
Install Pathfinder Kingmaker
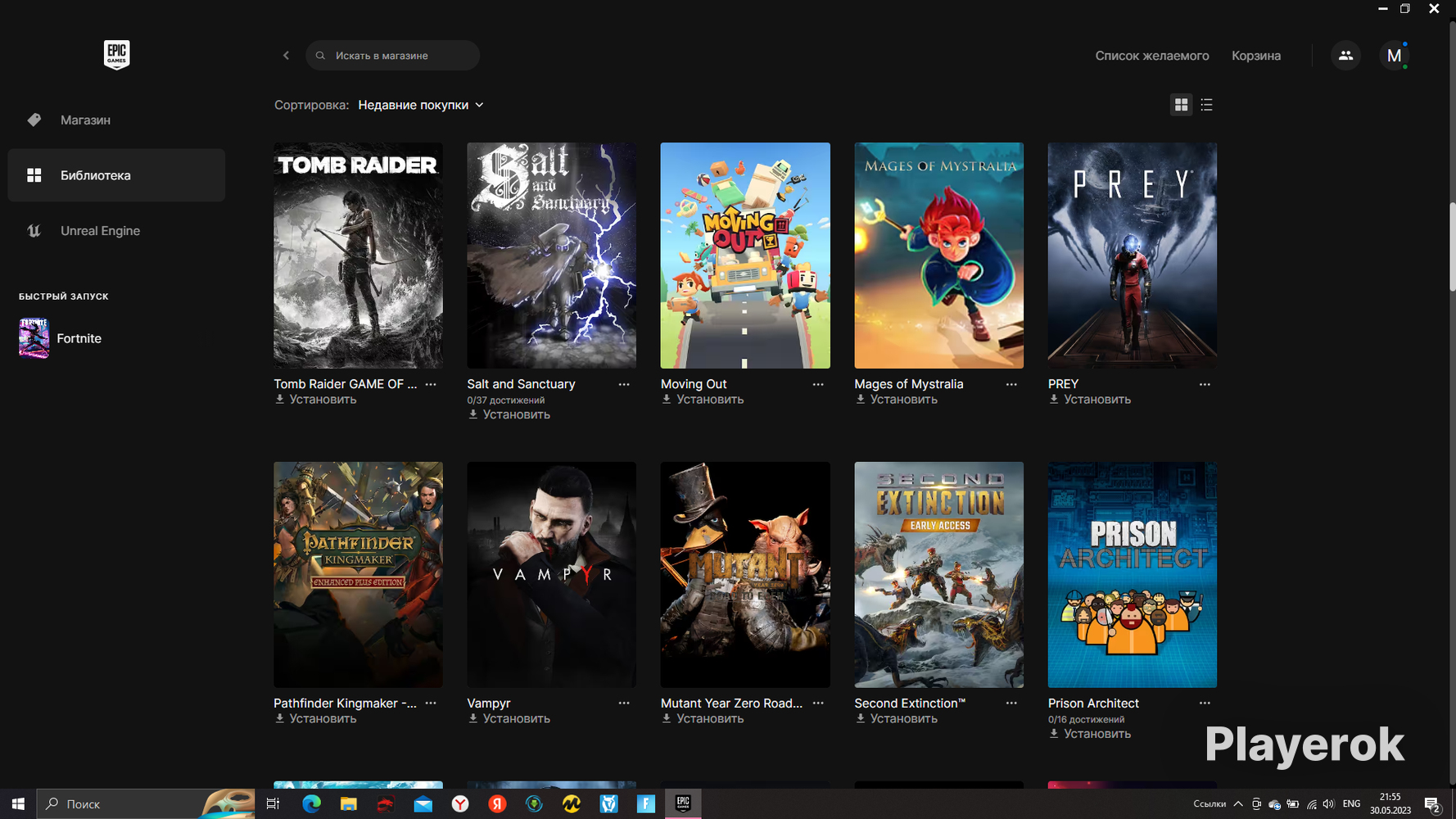(316, 718)
